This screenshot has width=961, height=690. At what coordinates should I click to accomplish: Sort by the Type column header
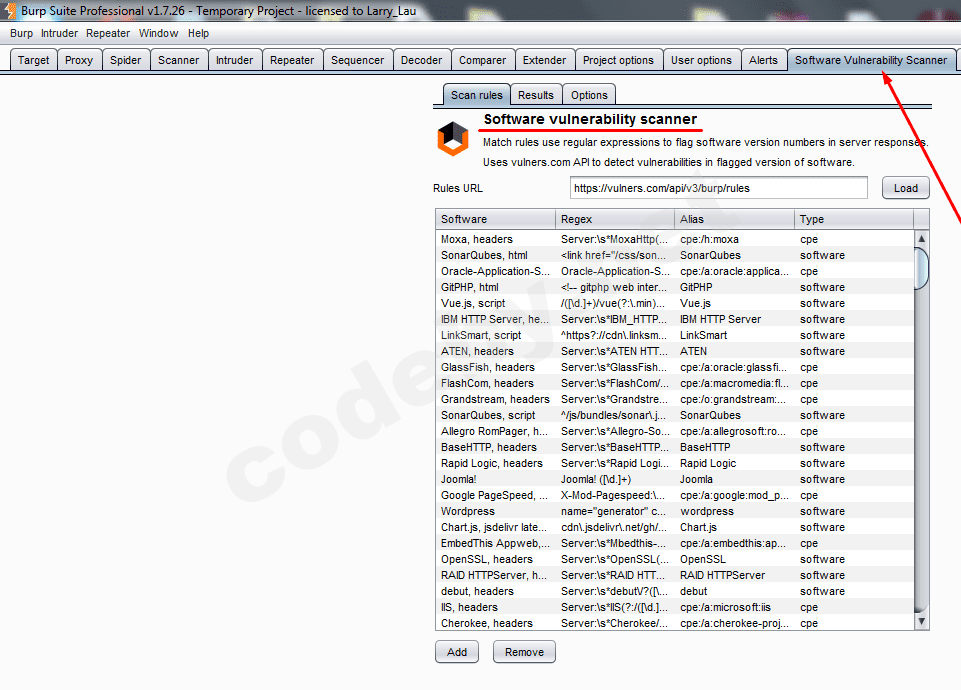(x=854, y=219)
